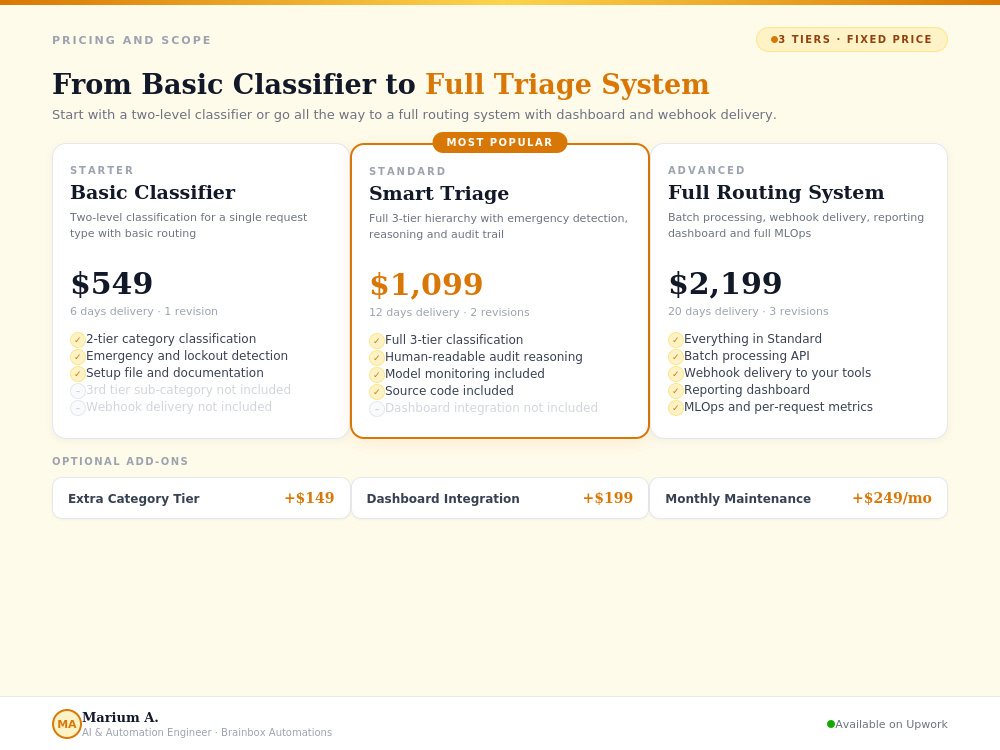Image resolution: width=1000 pixels, height=750 pixels.
Task: Click the orange dot in the tiers badge
Action: tap(774, 40)
